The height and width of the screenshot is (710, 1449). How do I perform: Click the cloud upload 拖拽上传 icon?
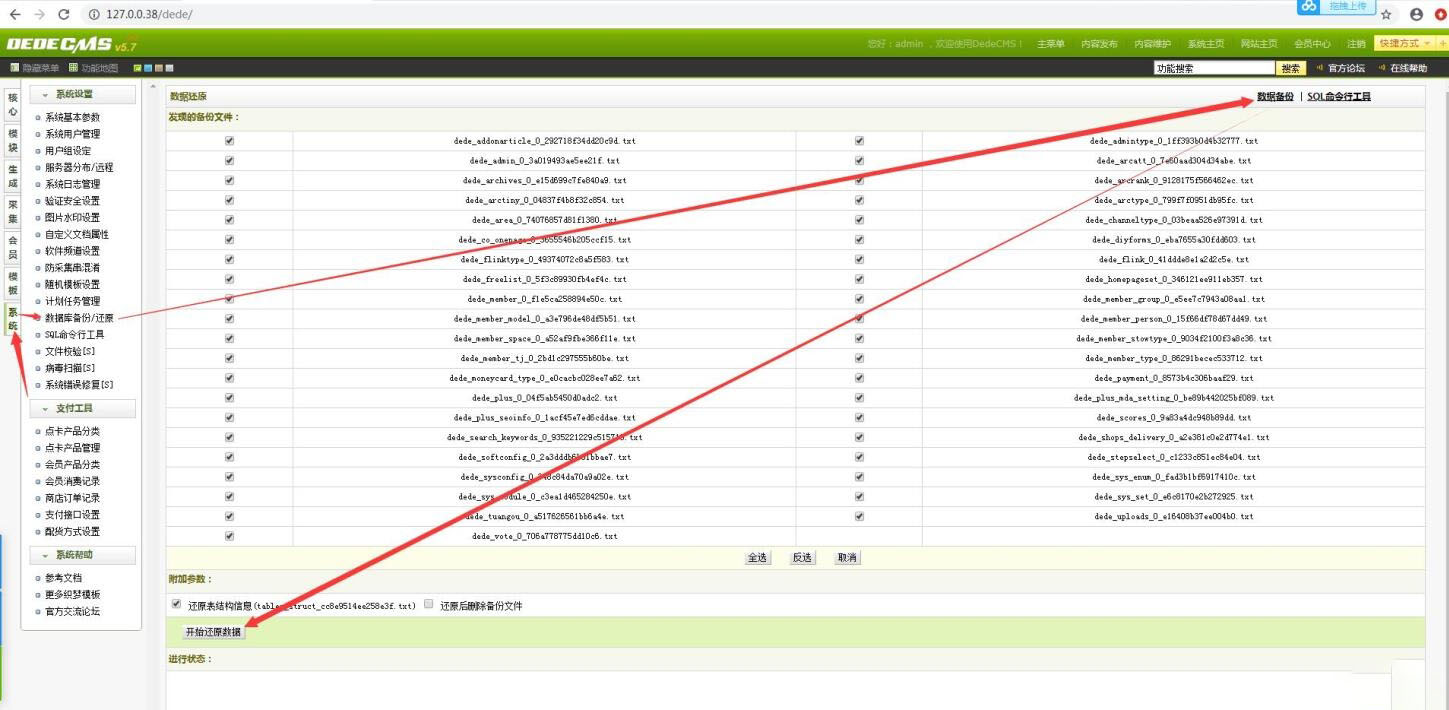1309,7
